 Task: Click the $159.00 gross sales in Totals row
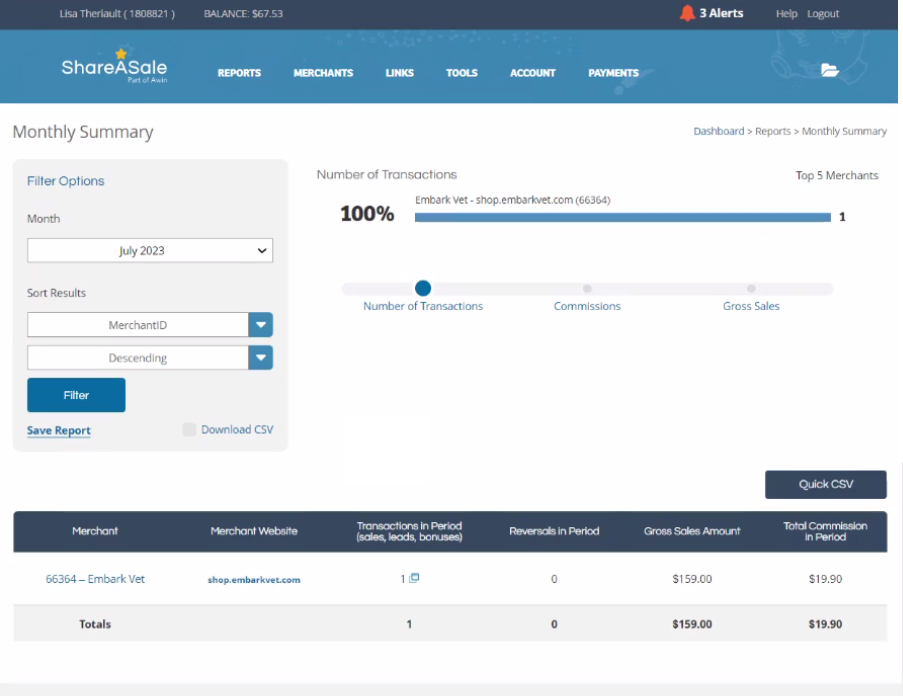coord(692,624)
